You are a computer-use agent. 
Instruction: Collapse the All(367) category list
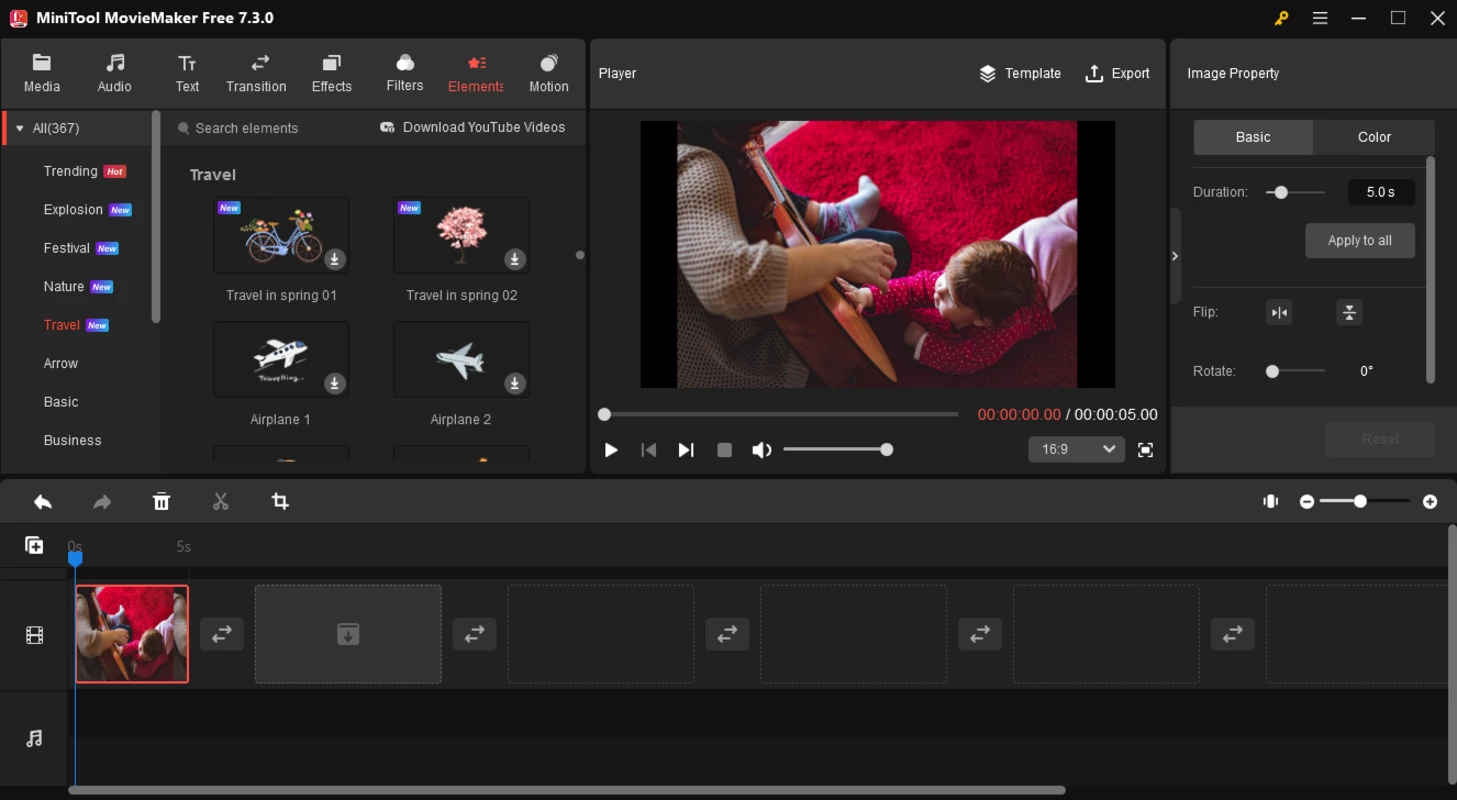click(x=20, y=129)
